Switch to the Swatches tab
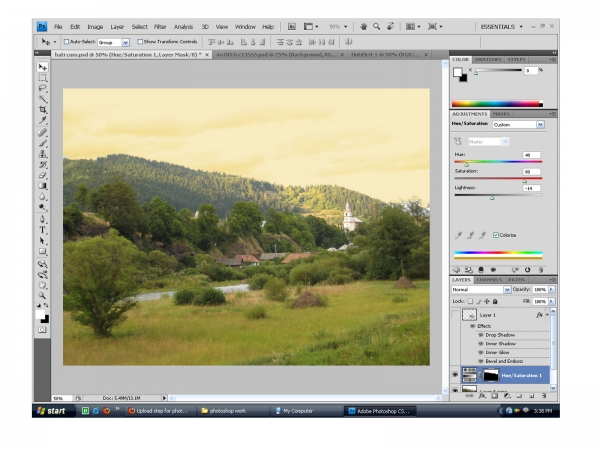 tap(488, 60)
